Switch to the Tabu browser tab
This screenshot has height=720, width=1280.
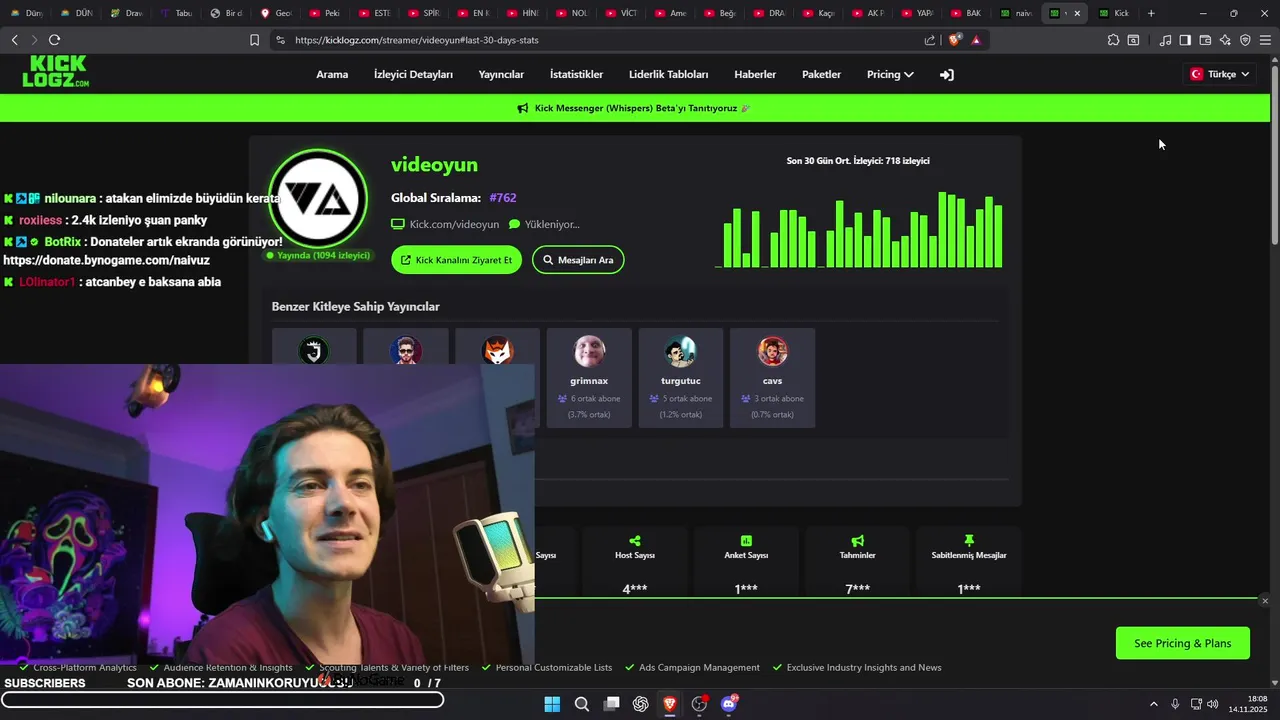[x=176, y=13]
